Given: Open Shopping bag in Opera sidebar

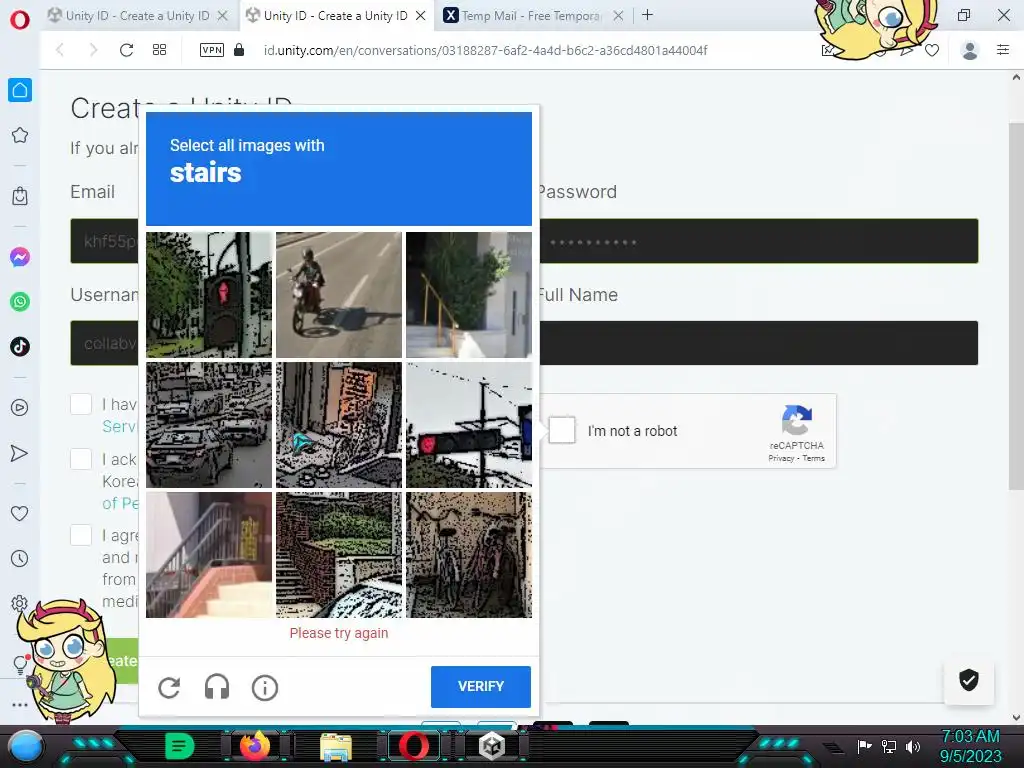Looking at the screenshot, I should click(x=20, y=196).
